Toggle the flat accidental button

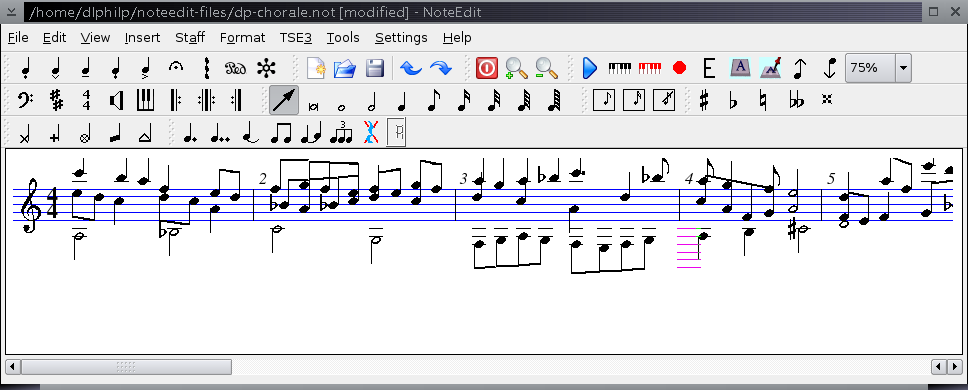point(733,101)
